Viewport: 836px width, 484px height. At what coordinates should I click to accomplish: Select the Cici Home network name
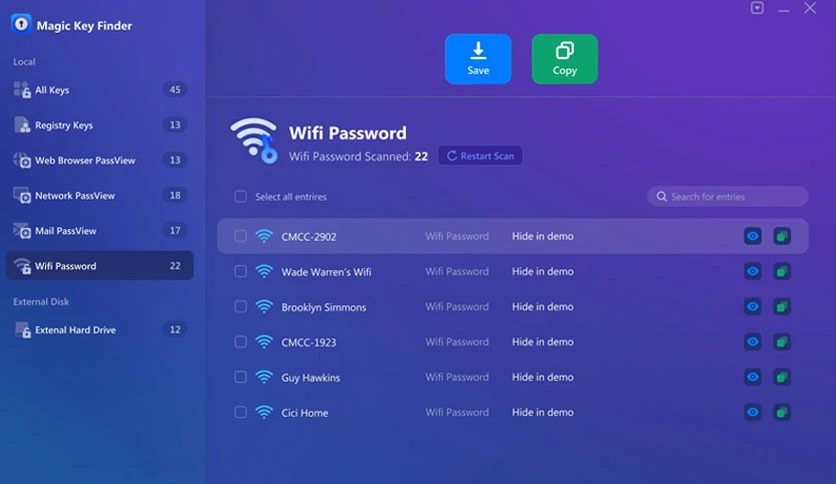(x=304, y=413)
